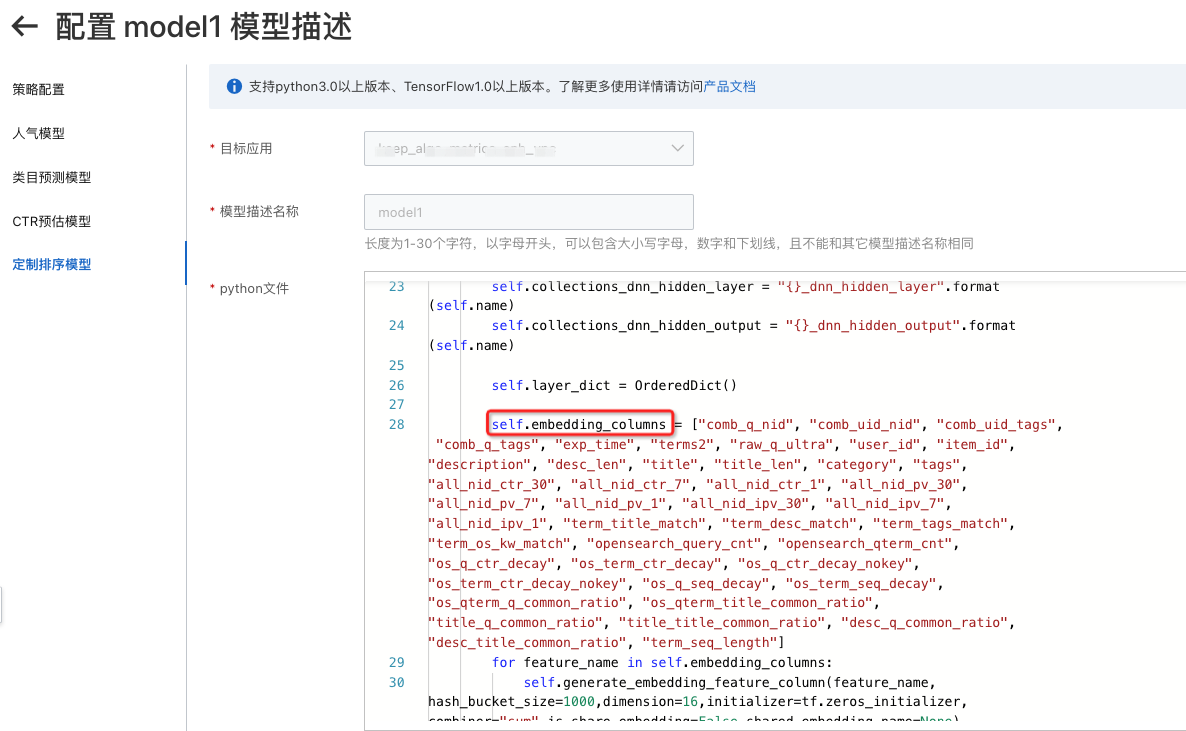Click self.collections_dnn_hidden_output on line 24
The image size is (1186, 731).
coord(626,325)
